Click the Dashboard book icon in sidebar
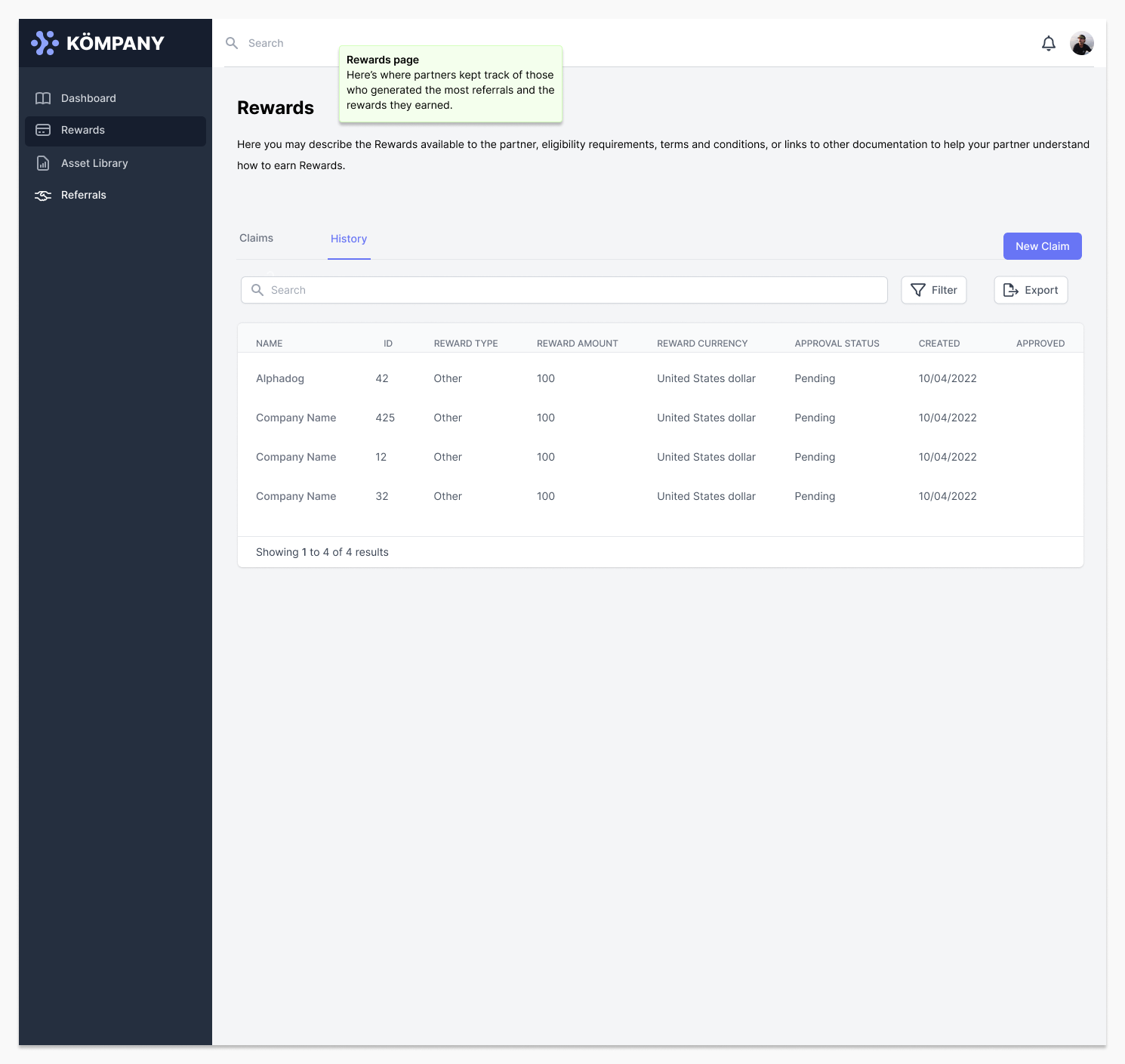This screenshot has height=1064, width=1125. click(x=43, y=99)
